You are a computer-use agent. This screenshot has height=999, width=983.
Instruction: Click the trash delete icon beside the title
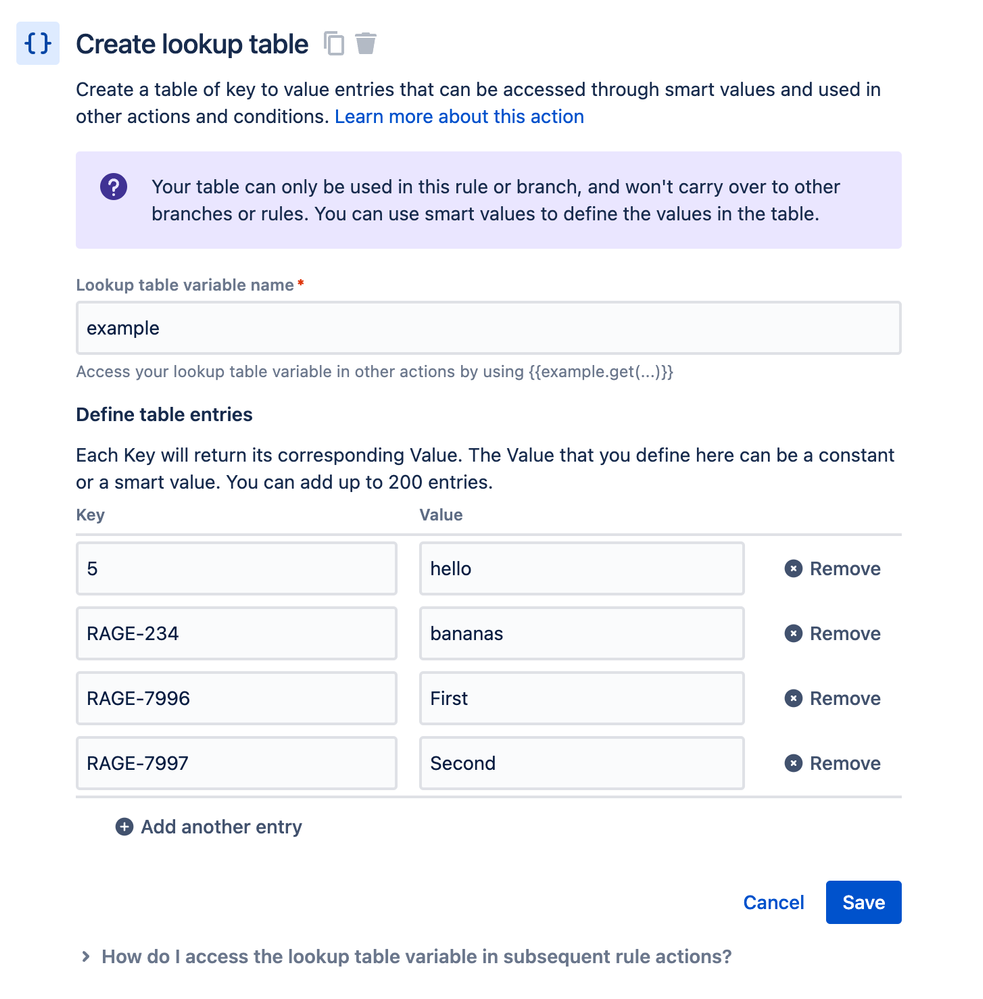coord(366,44)
